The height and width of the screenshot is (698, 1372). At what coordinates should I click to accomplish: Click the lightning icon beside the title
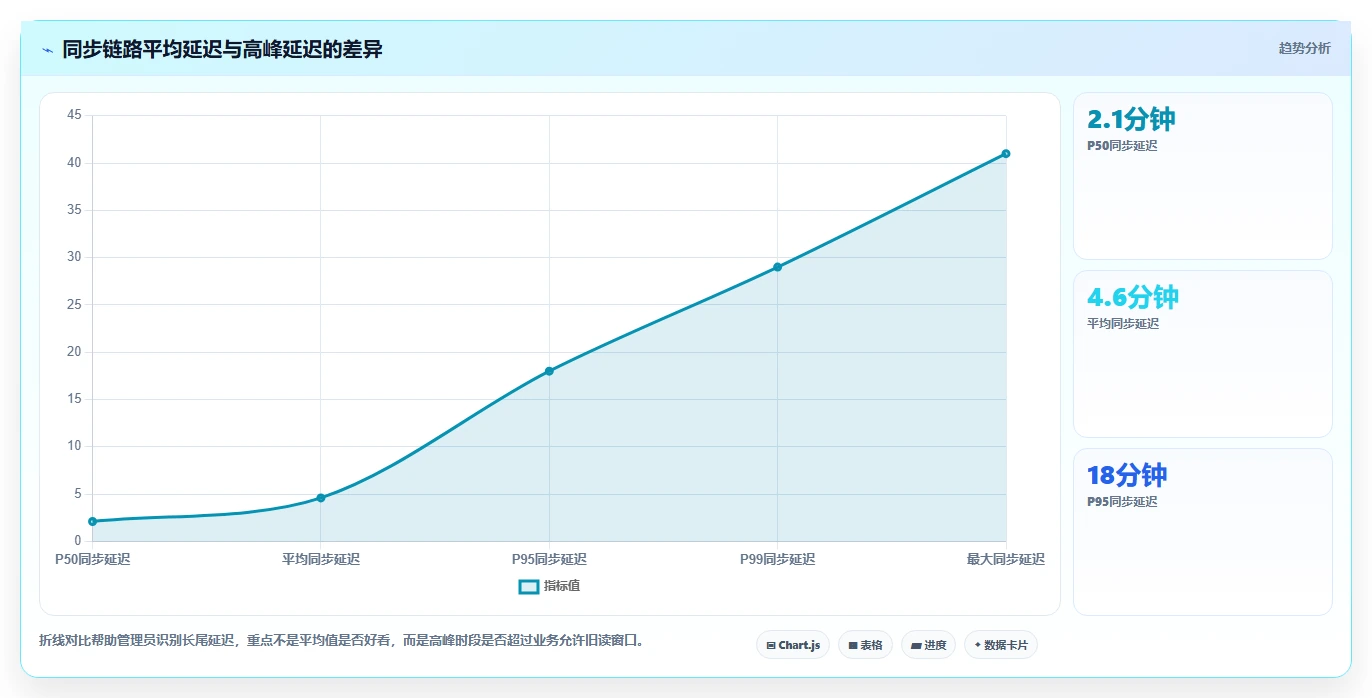pos(47,50)
